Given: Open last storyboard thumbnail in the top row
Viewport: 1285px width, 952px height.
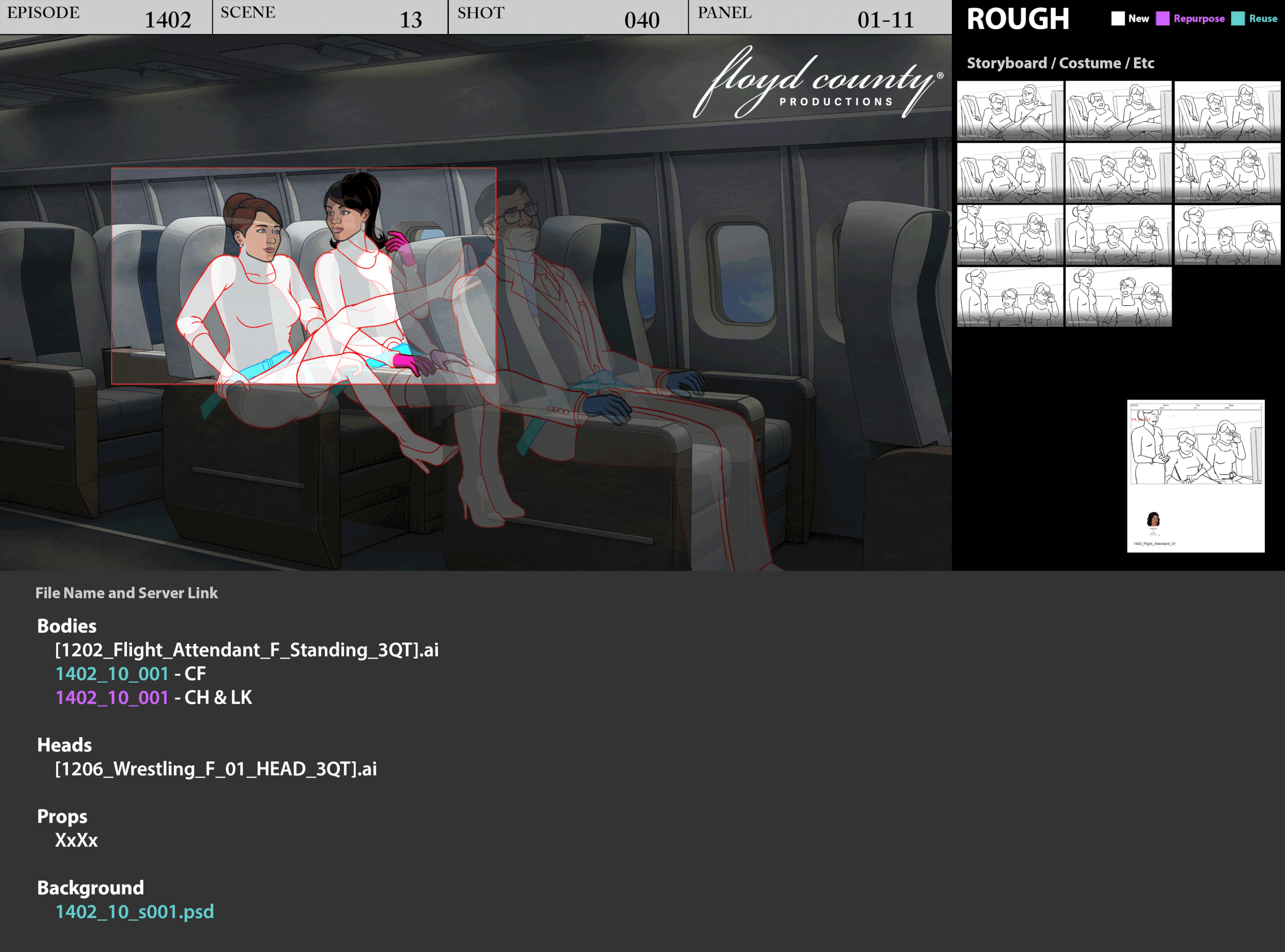Looking at the screenshot, I should (x=1227, y=111).
